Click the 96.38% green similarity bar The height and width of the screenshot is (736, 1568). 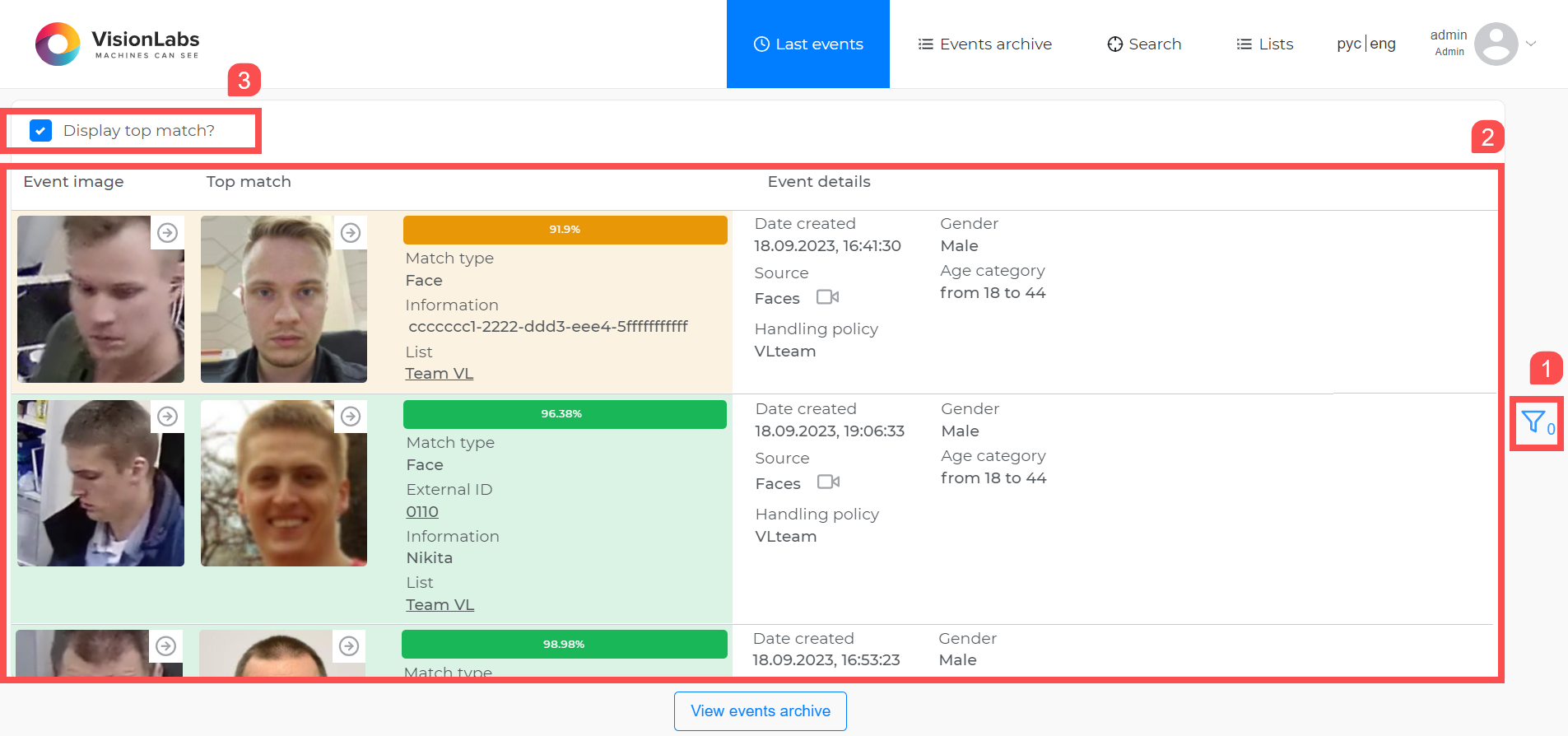(565, 414)
